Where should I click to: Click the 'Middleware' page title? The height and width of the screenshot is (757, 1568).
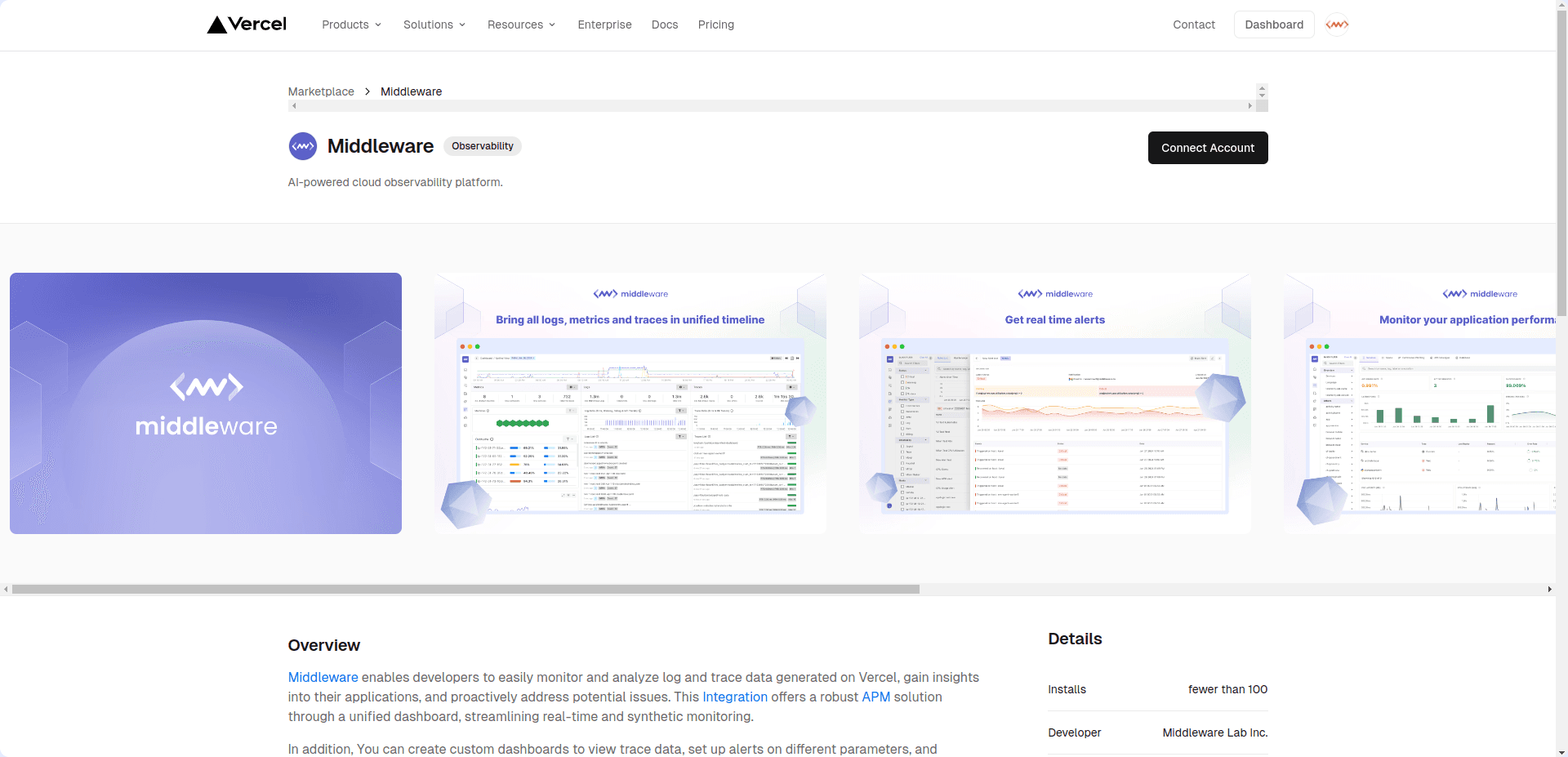(381, 146)
